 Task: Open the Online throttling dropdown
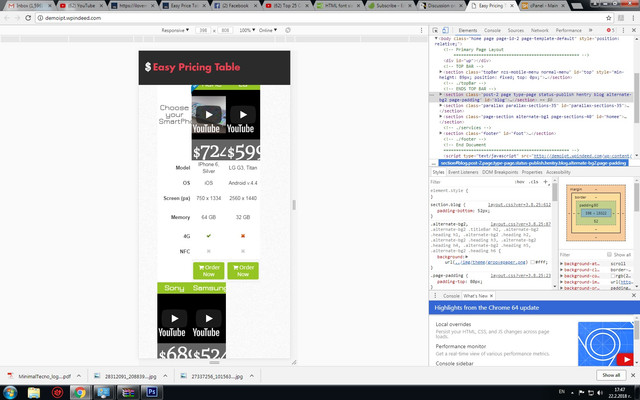click(268, 30)
